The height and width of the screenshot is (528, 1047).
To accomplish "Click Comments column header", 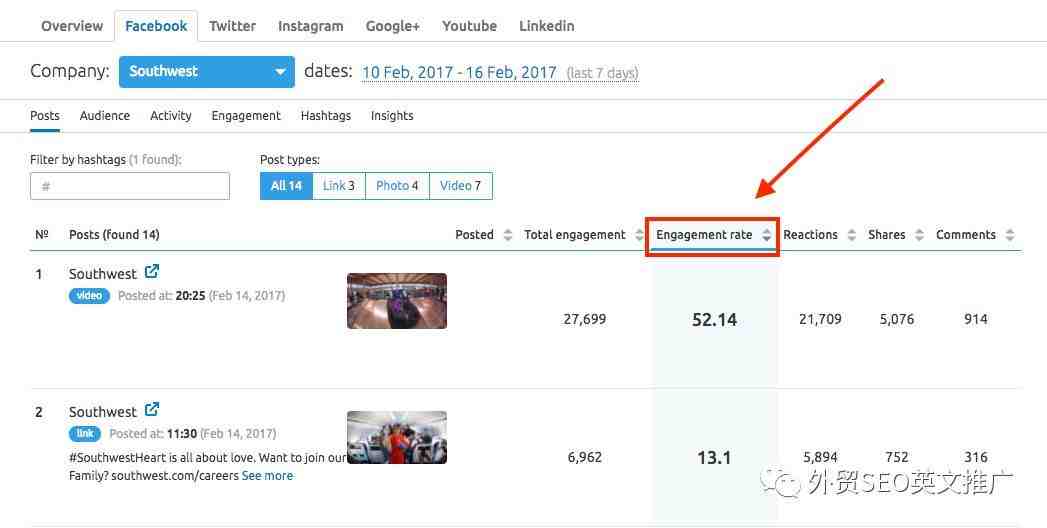I will (966, 235).
